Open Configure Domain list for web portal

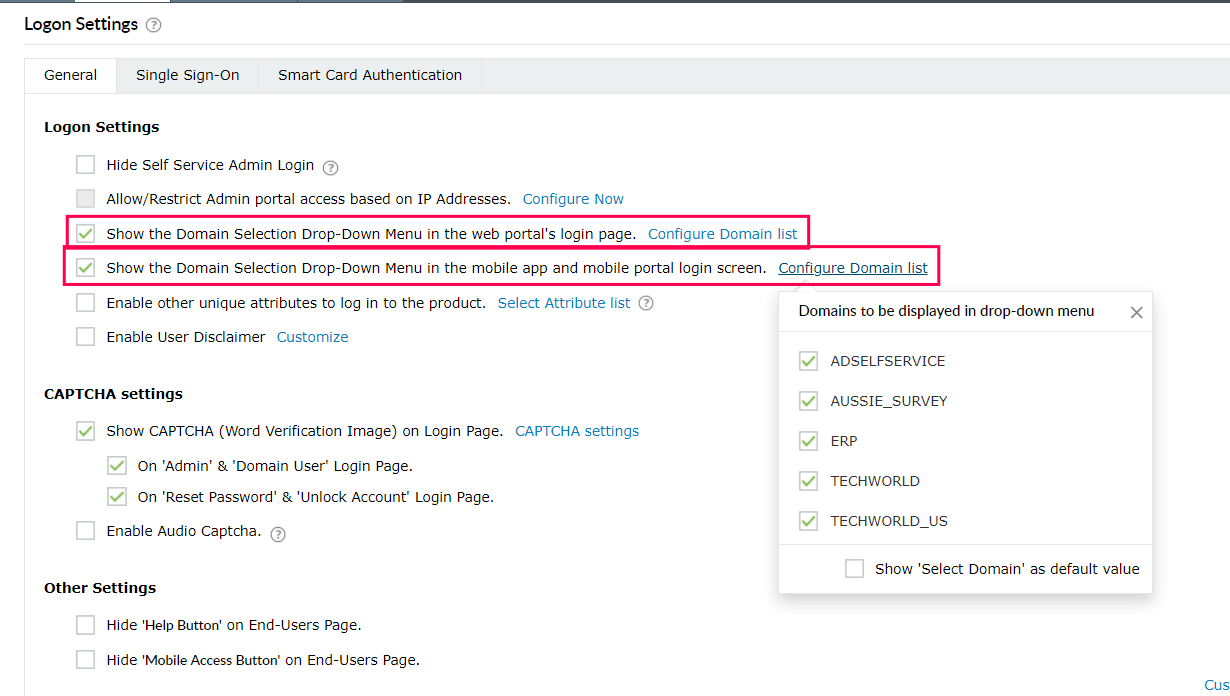[x=723, y=234]
